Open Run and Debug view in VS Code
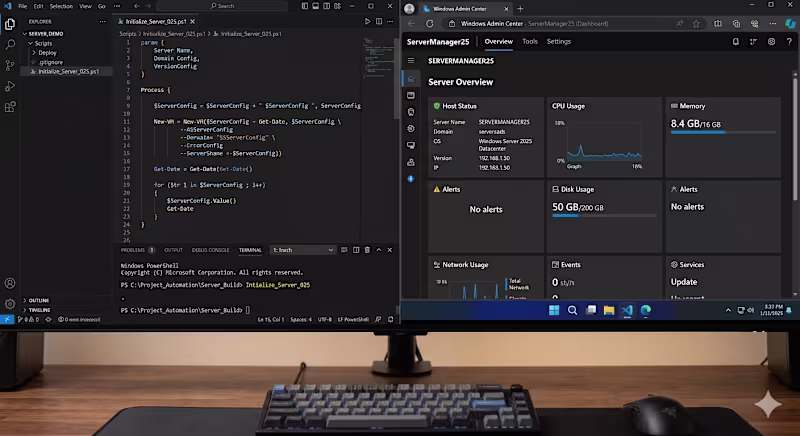Image resolution: width=800 pixels, height=436 pixels. tap(10, 86)
